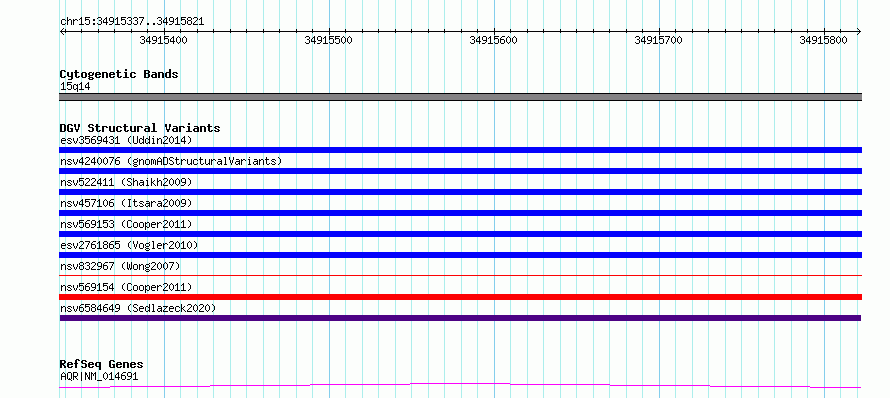Click the 34915800 ruler position label

(x=824, y=40)
